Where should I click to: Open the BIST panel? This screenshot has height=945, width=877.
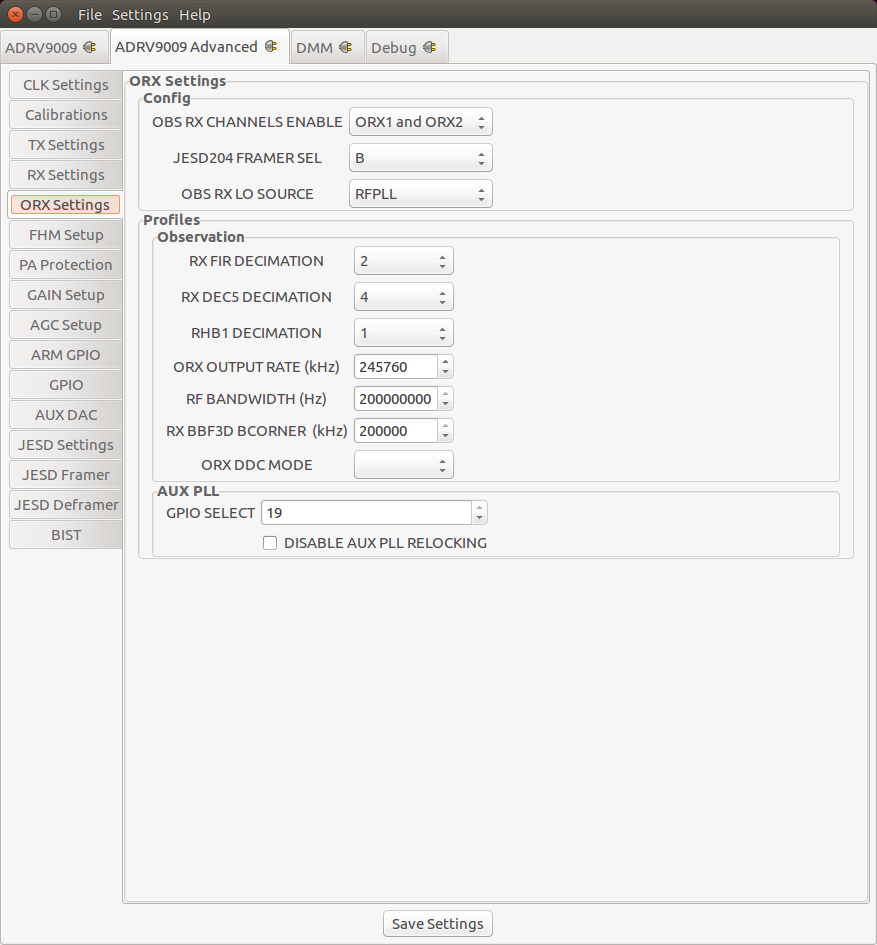[65, 534]
